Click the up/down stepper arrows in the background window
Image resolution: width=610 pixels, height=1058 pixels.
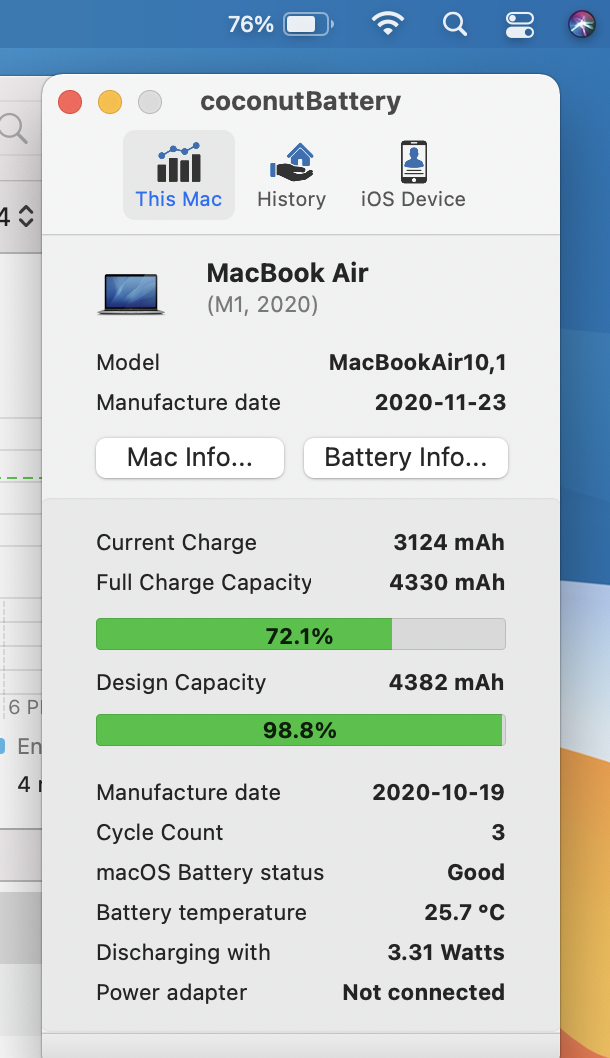pos(26,215)
